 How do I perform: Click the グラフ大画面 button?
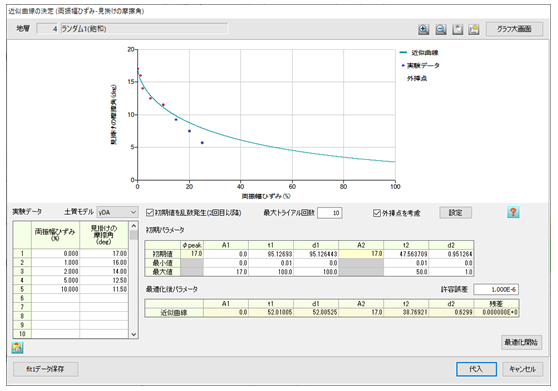point(514,29)
